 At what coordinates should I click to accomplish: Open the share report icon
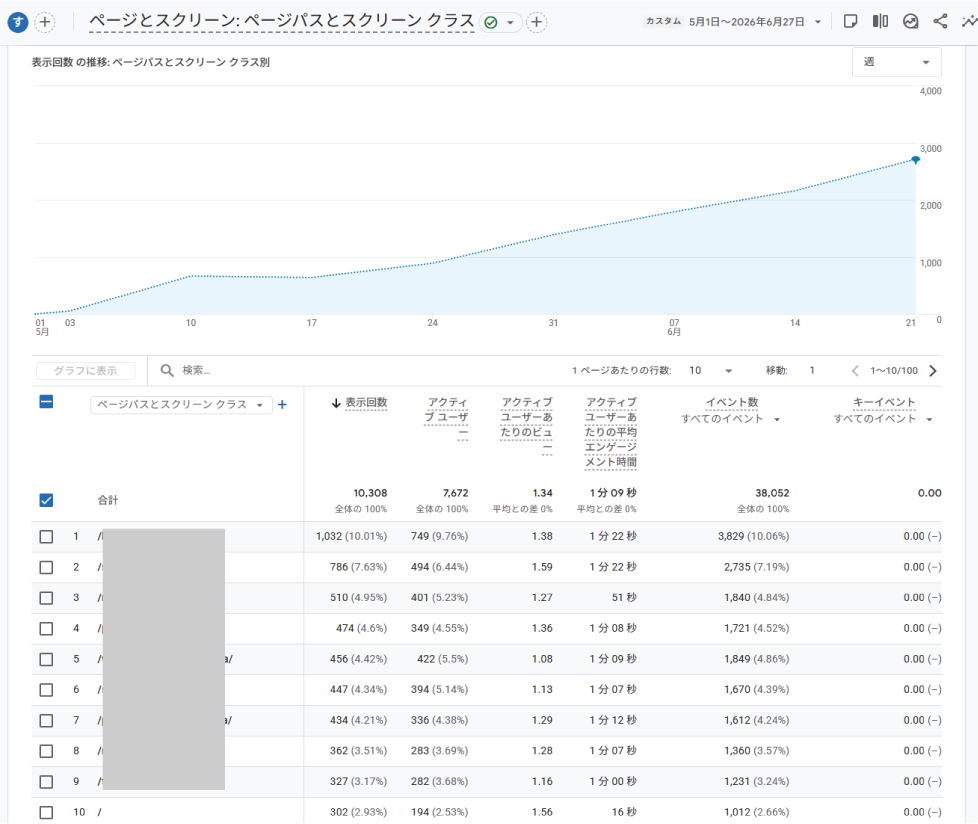pos(940,22)
